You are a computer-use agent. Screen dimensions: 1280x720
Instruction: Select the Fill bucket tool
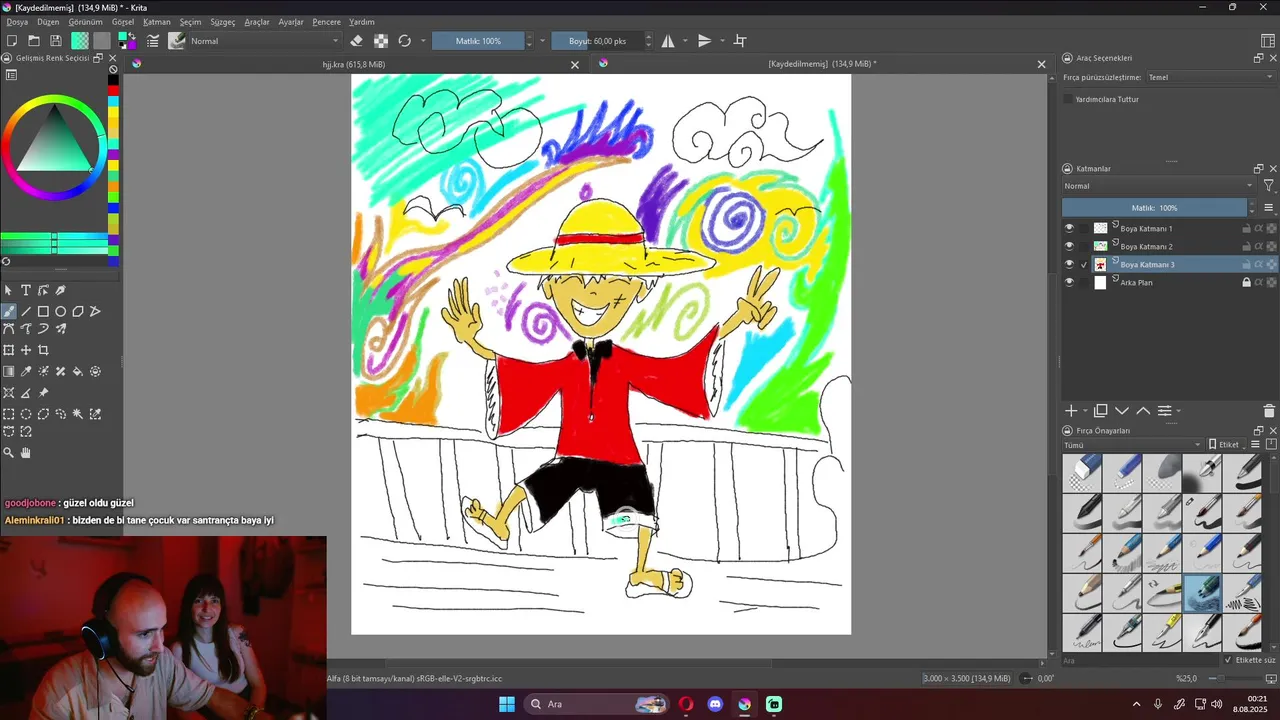pos(77,371)
